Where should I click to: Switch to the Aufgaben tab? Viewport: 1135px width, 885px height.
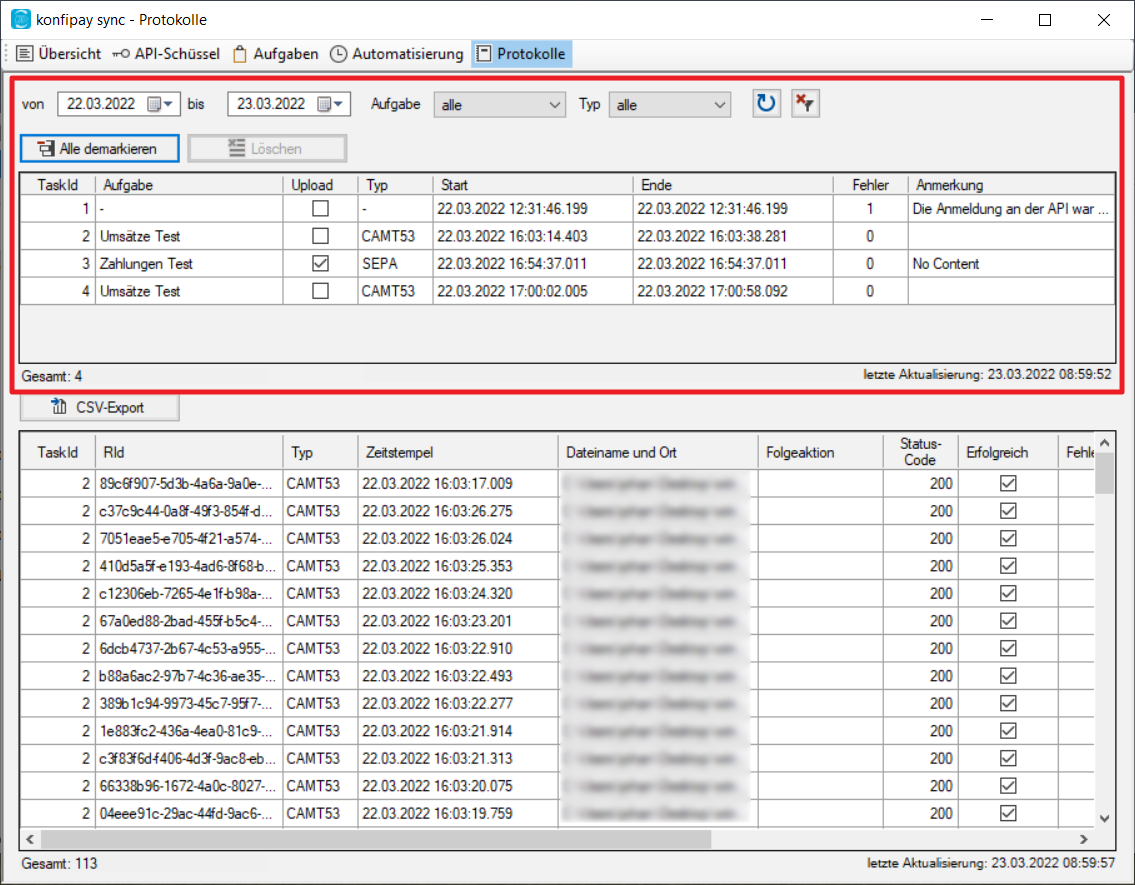(275, 54)
